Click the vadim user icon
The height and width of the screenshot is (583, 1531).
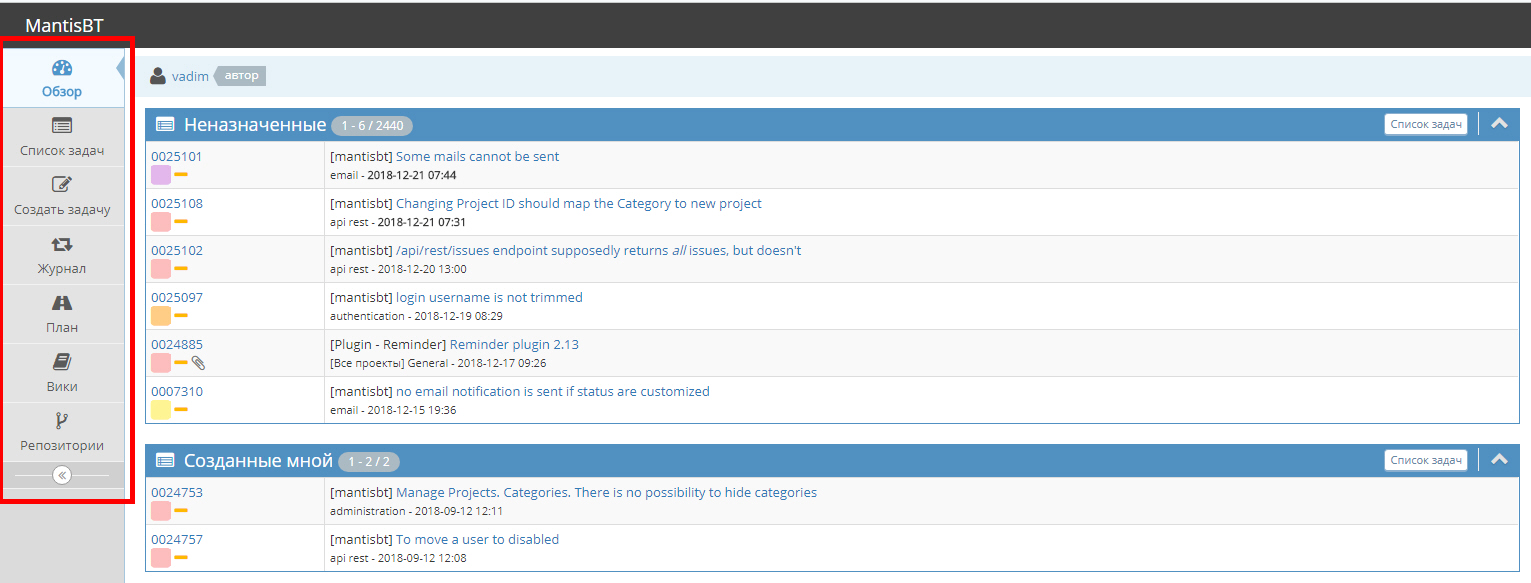pos(157,76)
